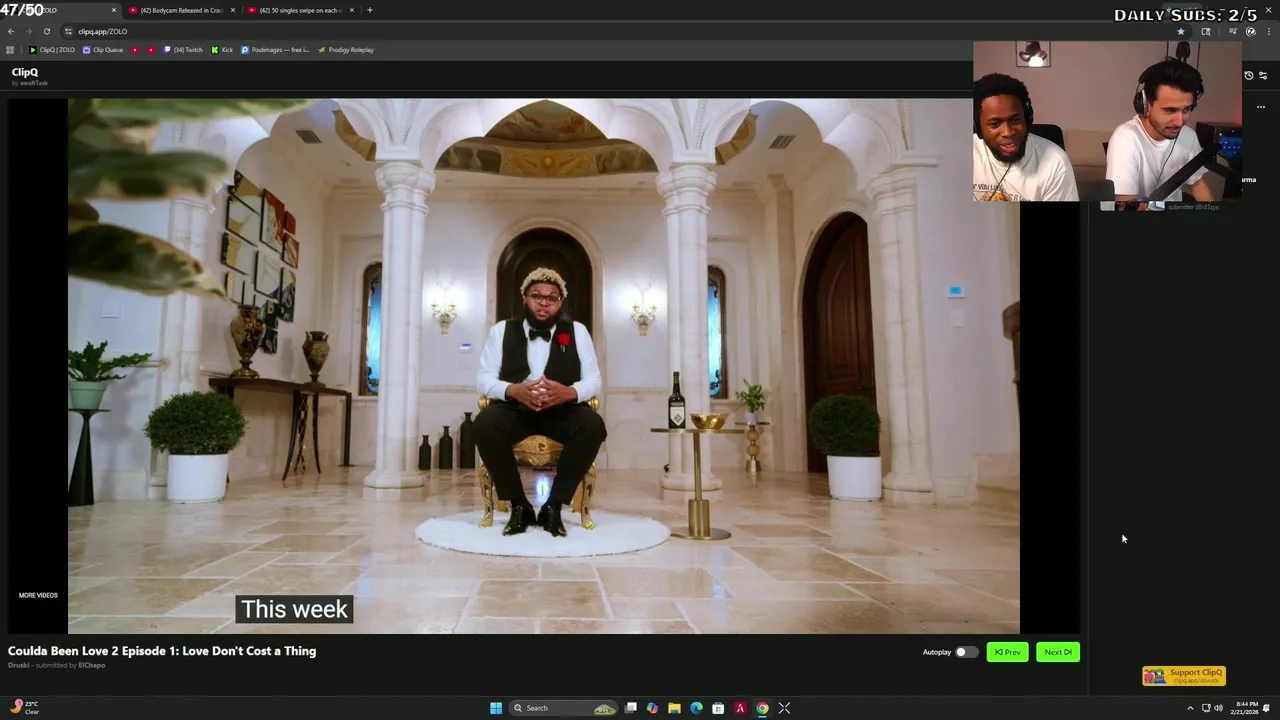Skip to next clip with Next button
This screenshot has width=1280, height=720.
click(1057, 652)
